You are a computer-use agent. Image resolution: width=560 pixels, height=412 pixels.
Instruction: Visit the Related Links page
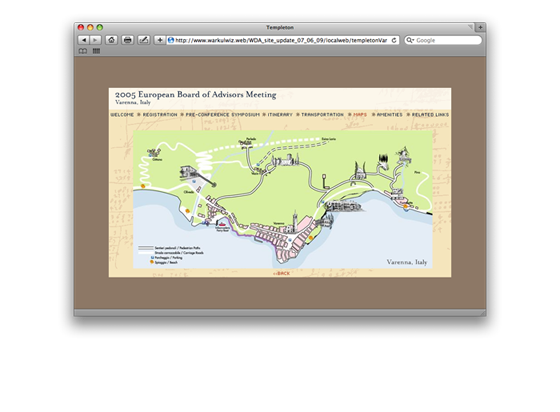tap(430, 115)
